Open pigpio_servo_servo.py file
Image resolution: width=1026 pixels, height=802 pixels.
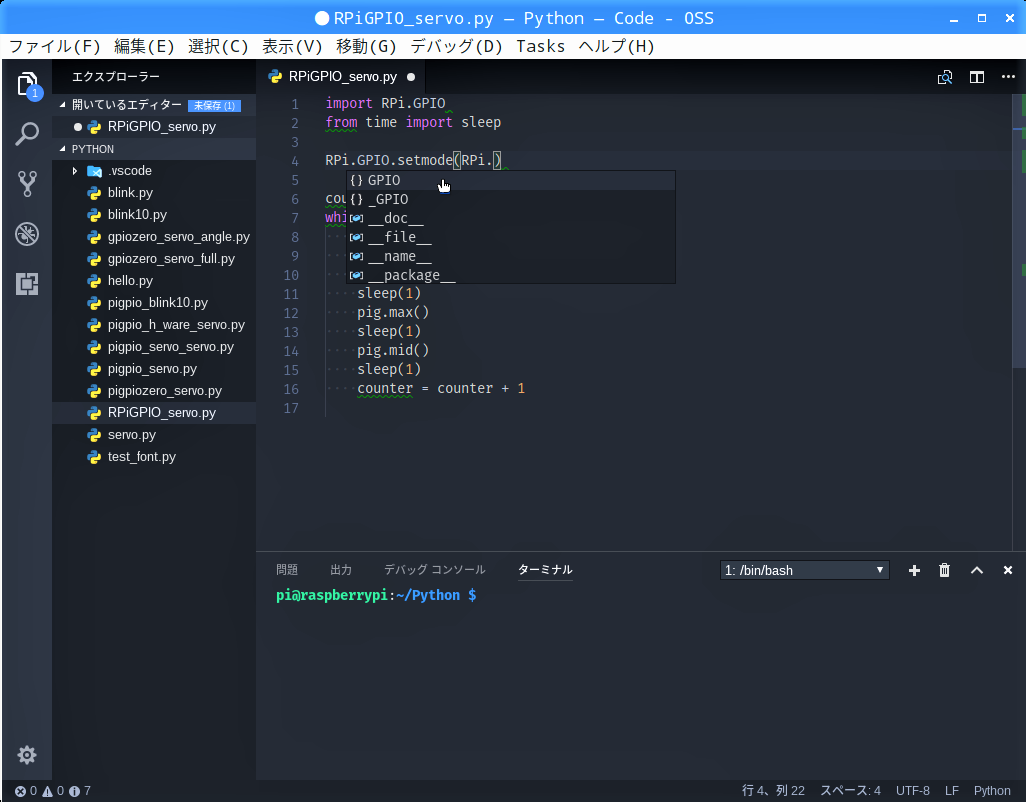coord(154,347)
